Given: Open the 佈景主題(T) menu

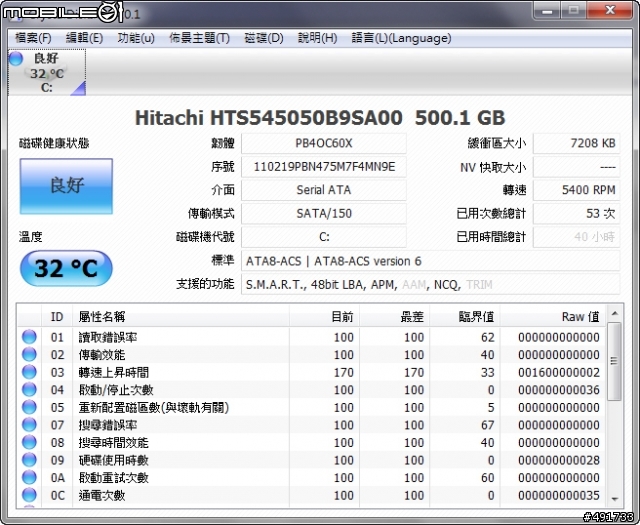Looking at the screenshot, I should click(199, 38).
